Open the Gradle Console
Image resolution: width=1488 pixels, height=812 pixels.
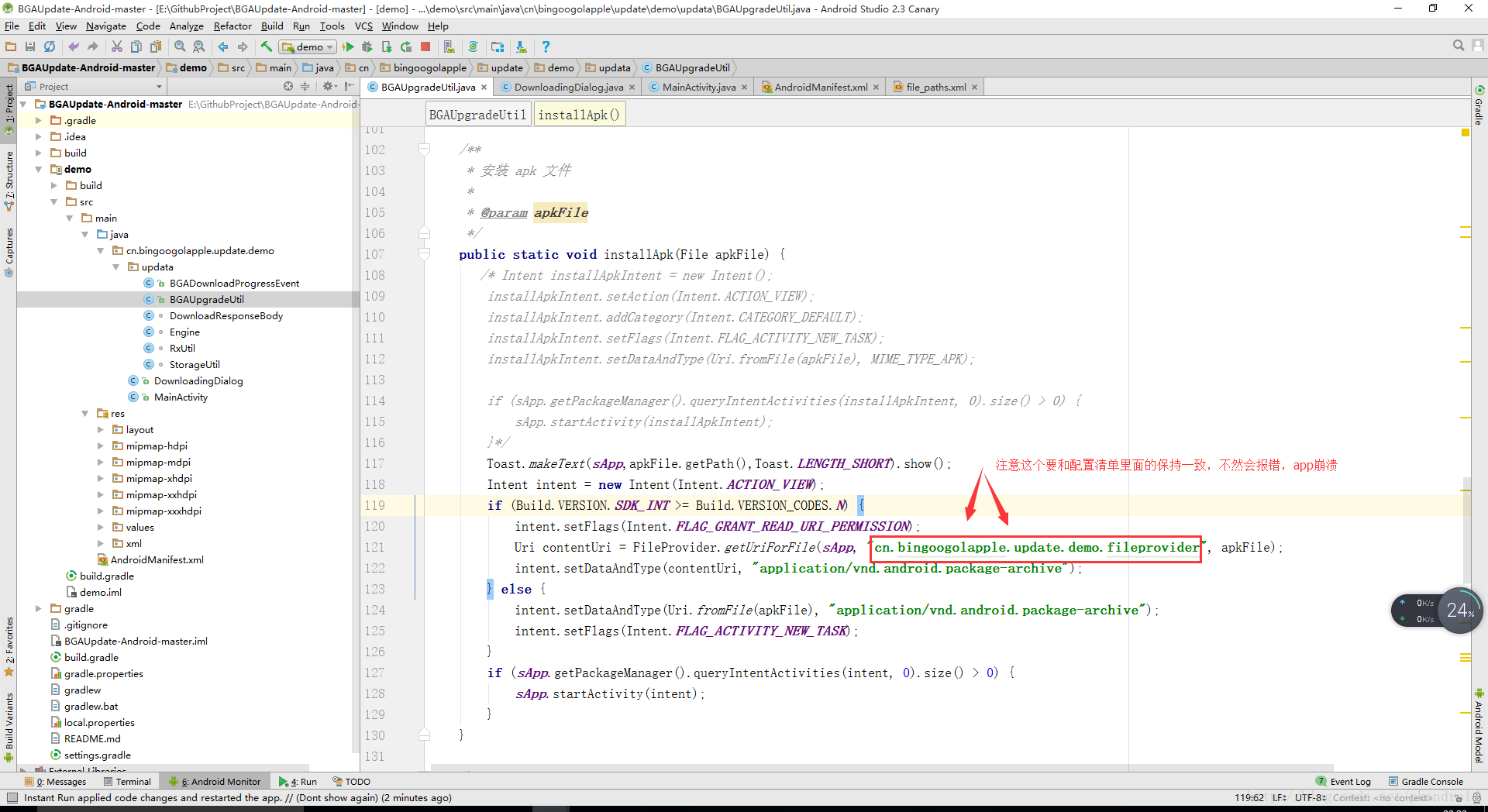(1426, 782)
